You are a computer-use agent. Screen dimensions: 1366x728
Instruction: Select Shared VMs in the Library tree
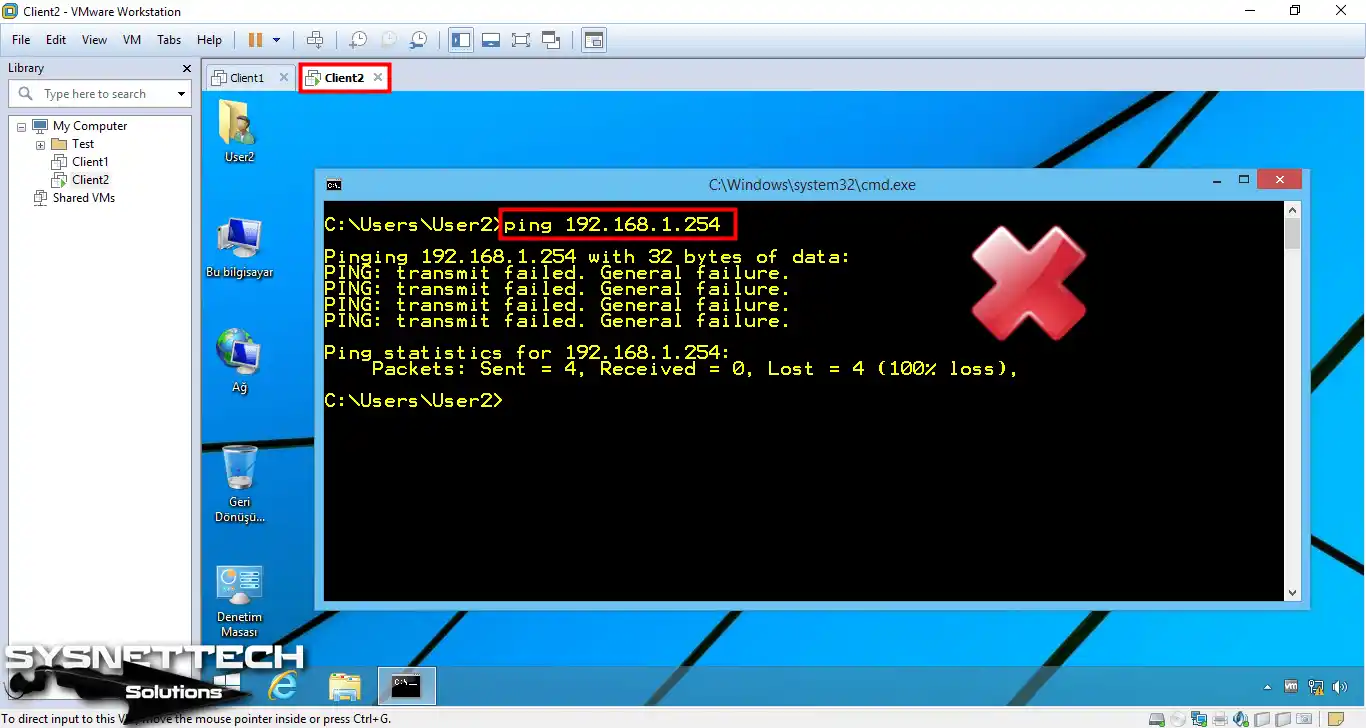82,197
